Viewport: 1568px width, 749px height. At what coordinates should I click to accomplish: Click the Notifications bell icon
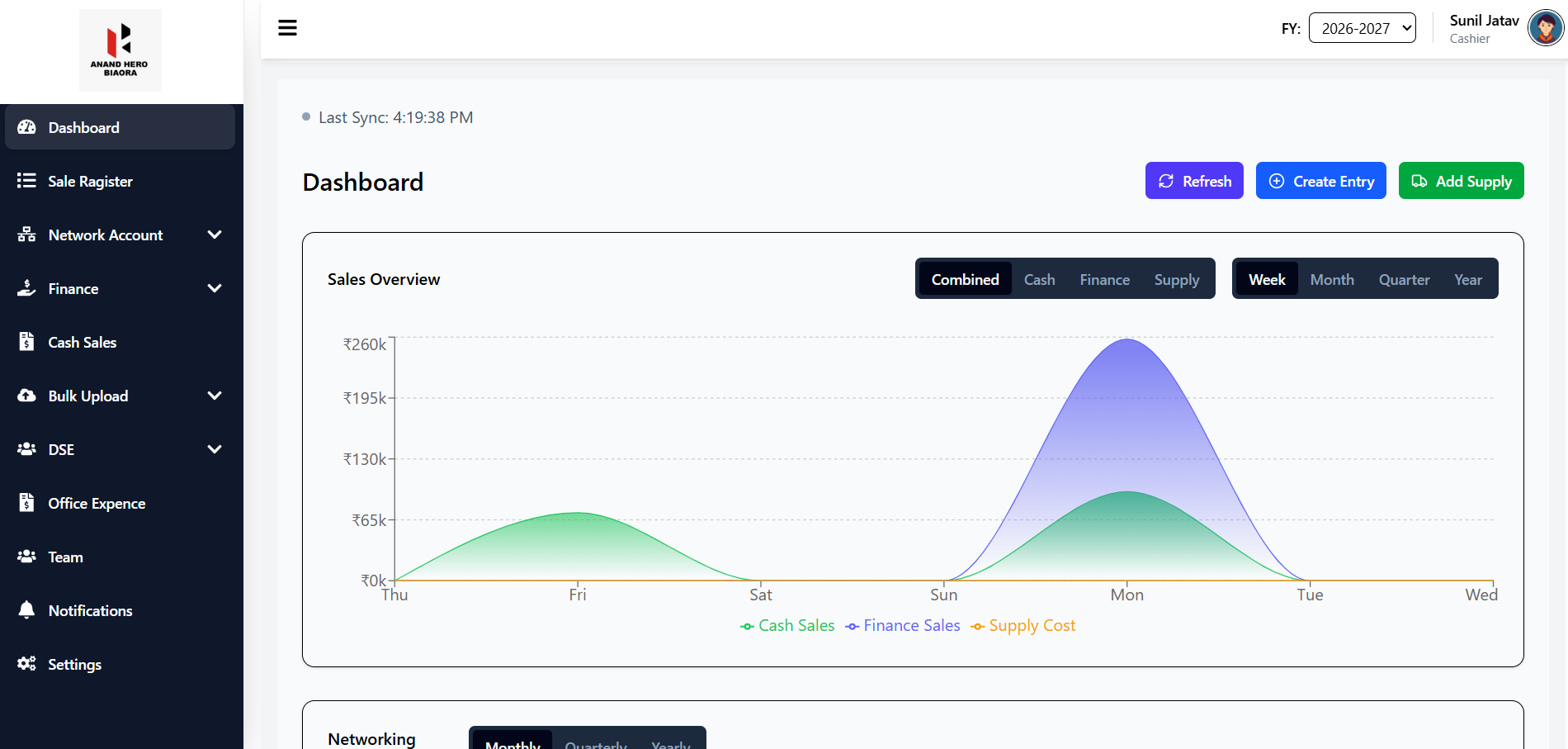pyautogui.click(x=26, y=610)
